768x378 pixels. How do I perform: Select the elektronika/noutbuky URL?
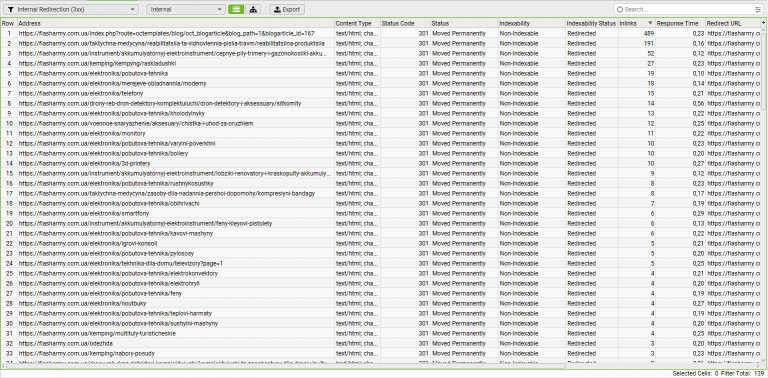click(x=82, y=303)
